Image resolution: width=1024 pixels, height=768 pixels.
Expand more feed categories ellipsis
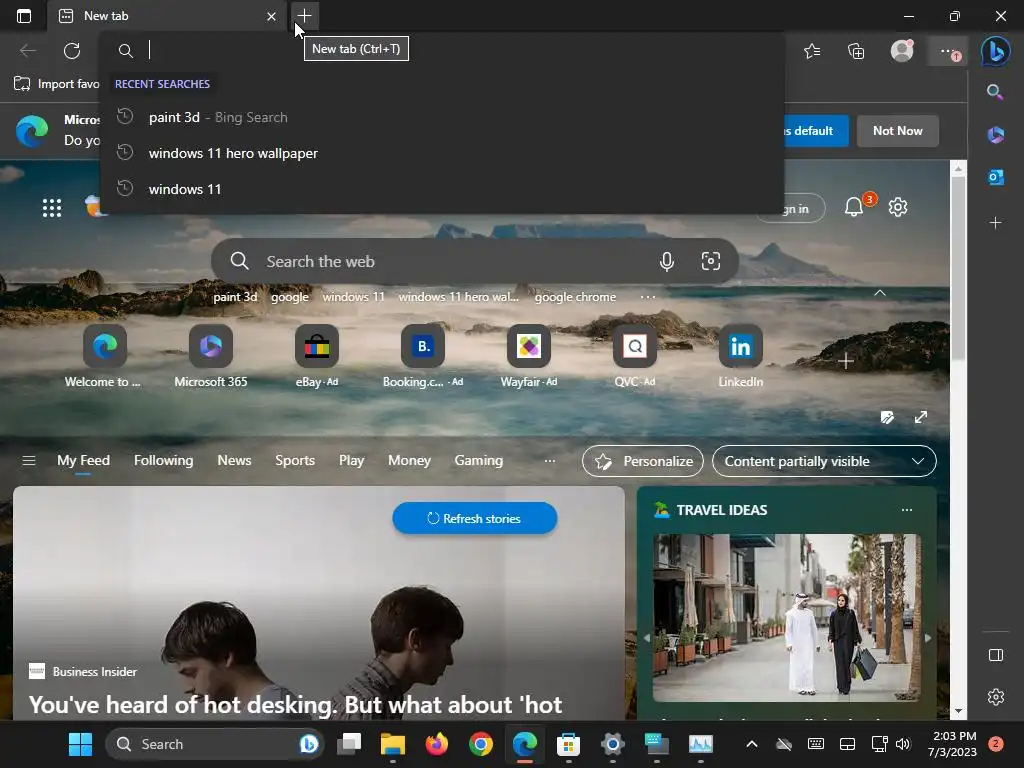550,460
